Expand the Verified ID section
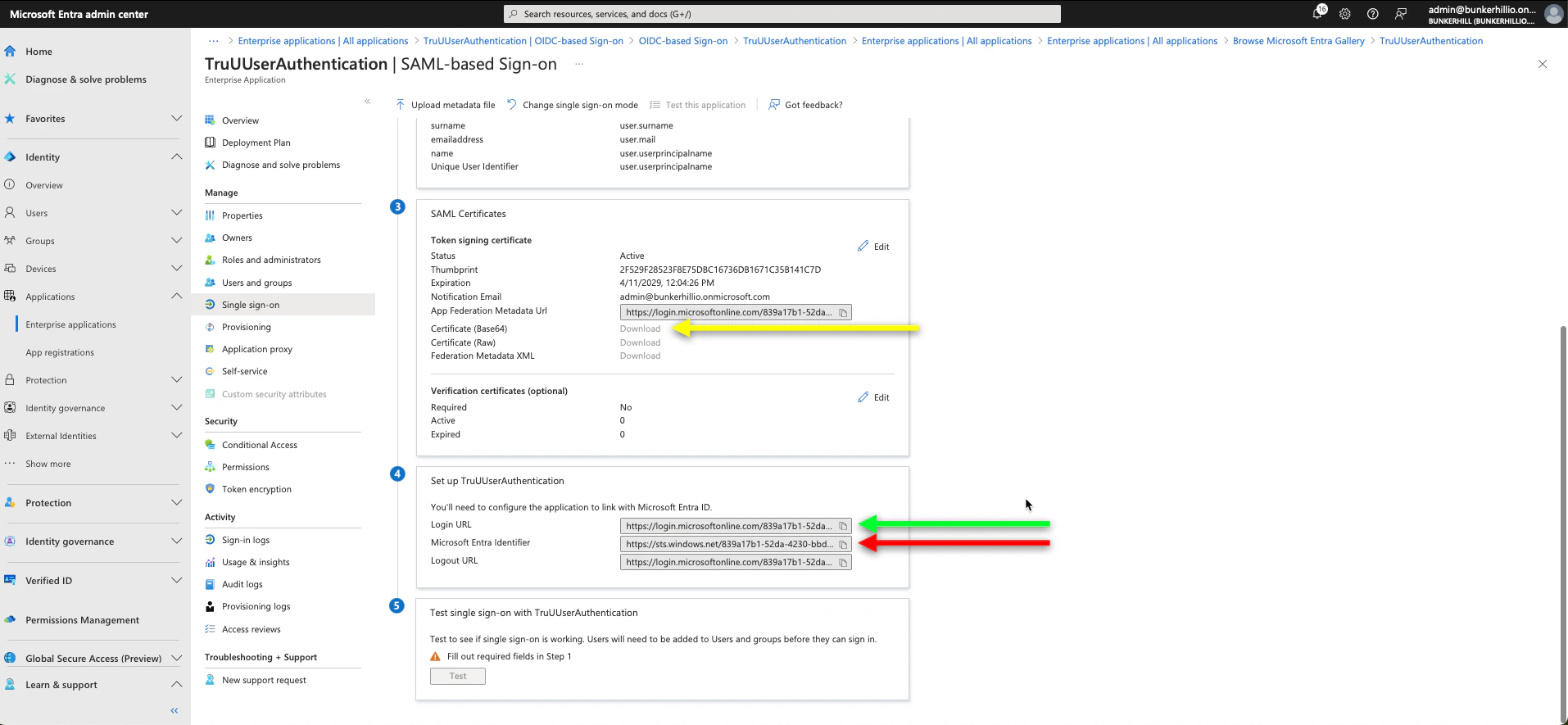 point(176,581)
